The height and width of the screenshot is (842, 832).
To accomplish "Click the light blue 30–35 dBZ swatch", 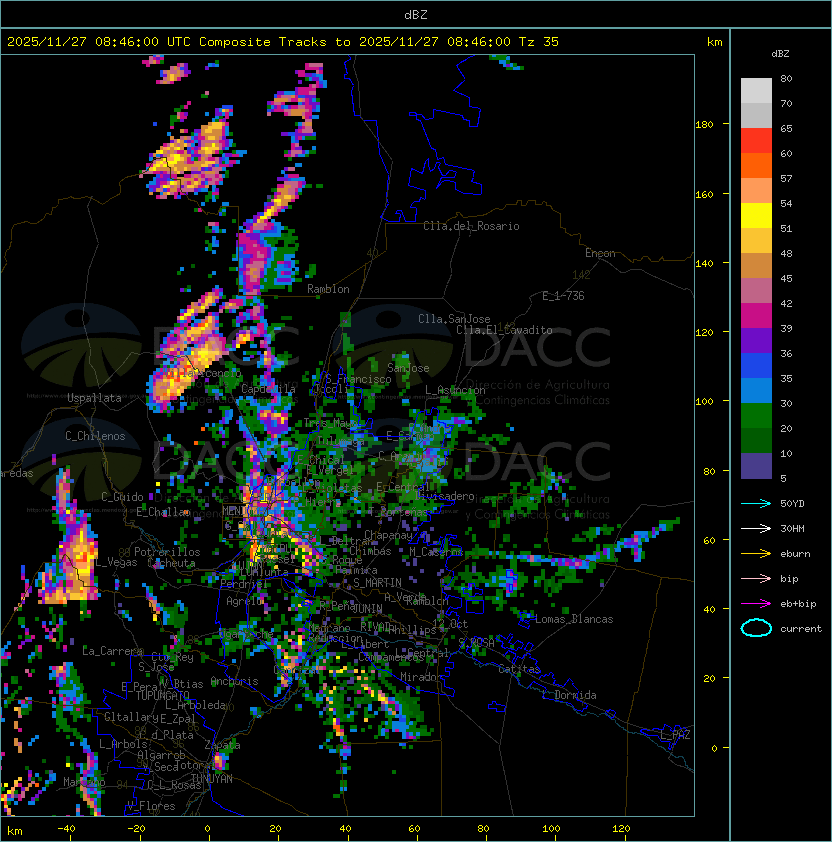I will click(756, 390).
